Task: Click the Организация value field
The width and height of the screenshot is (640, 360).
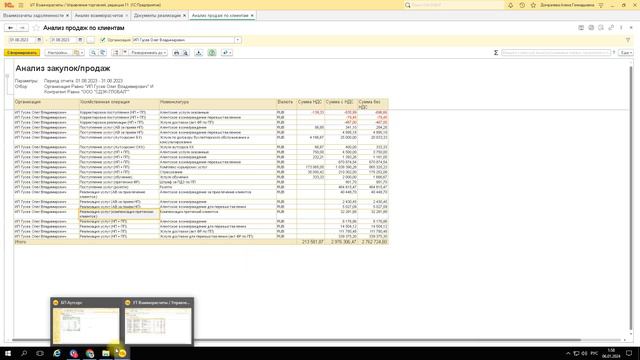Action: 183,40
